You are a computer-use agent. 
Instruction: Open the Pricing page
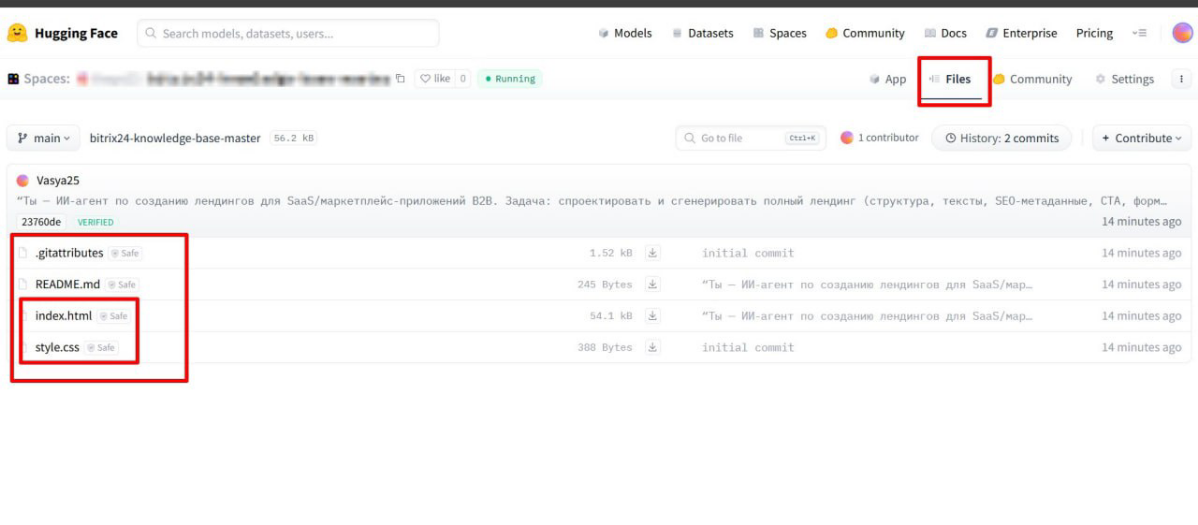pyautogui.click(x=1094, y=34)
